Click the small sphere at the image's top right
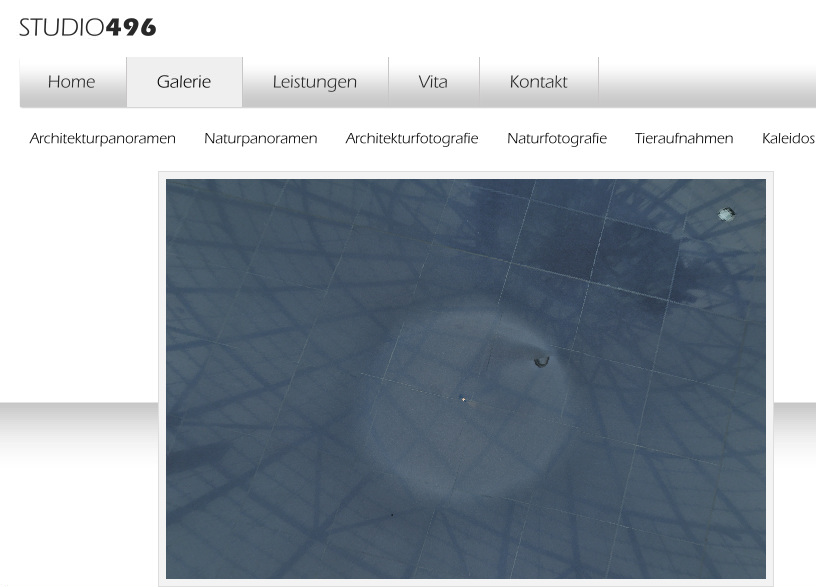This screenshot has width=816, height=587. (727, 214)
